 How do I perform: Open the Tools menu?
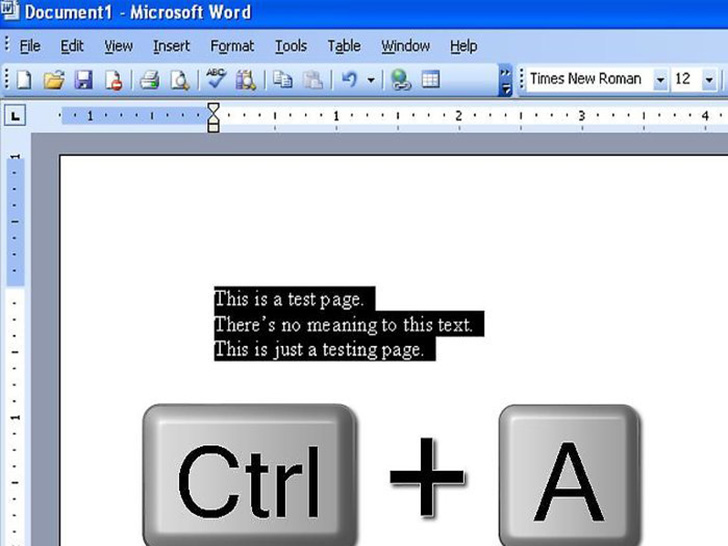[291, 46]
